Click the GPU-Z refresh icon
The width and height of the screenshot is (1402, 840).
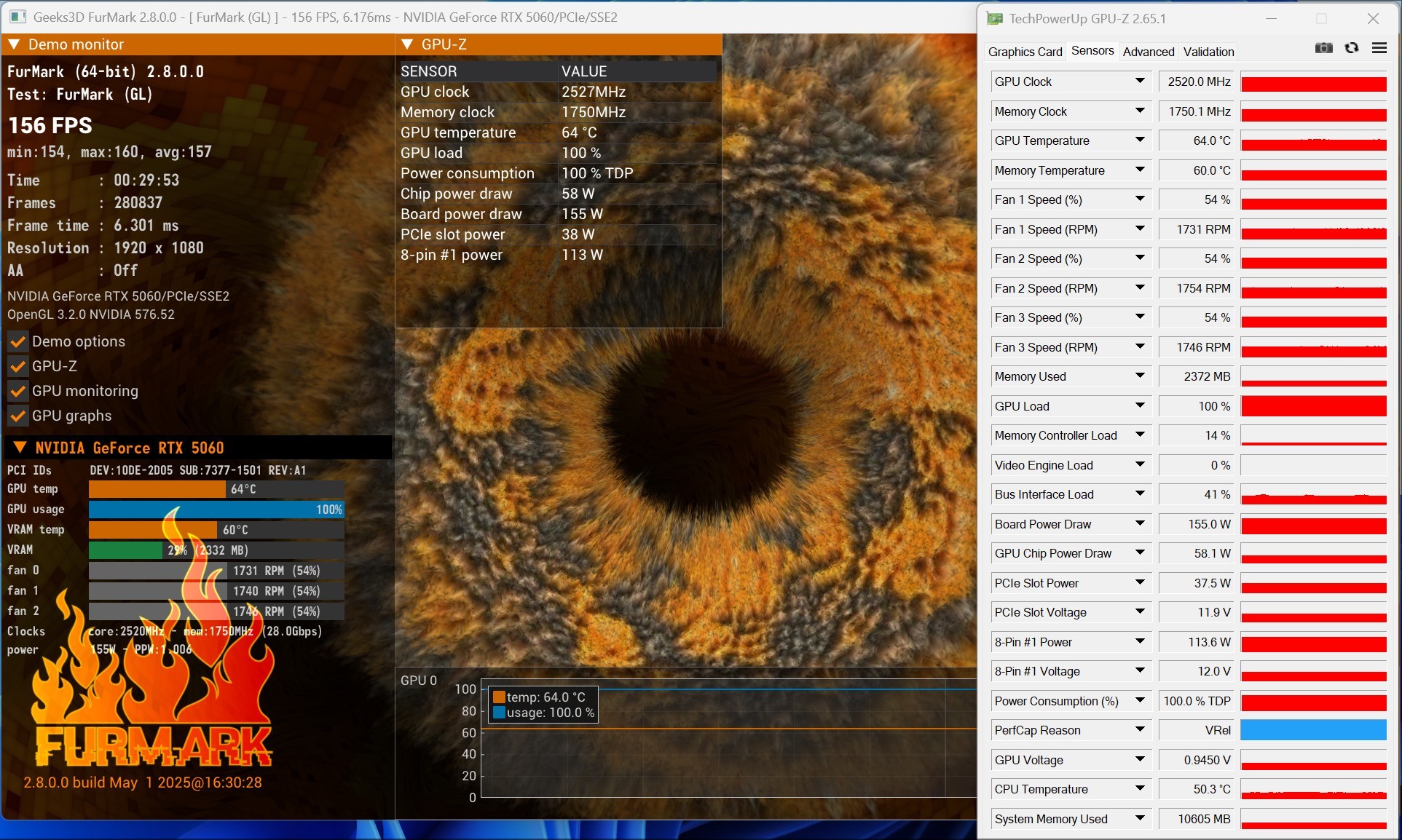tap(1352, 48)
